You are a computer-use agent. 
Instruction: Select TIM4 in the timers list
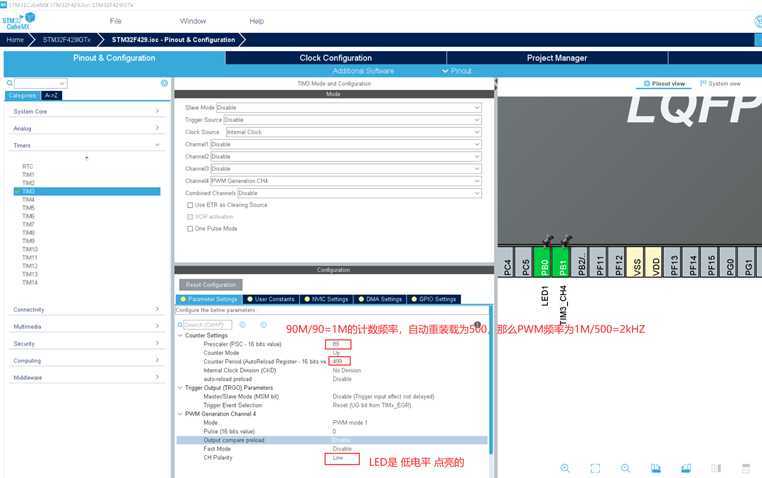(28, 200)
